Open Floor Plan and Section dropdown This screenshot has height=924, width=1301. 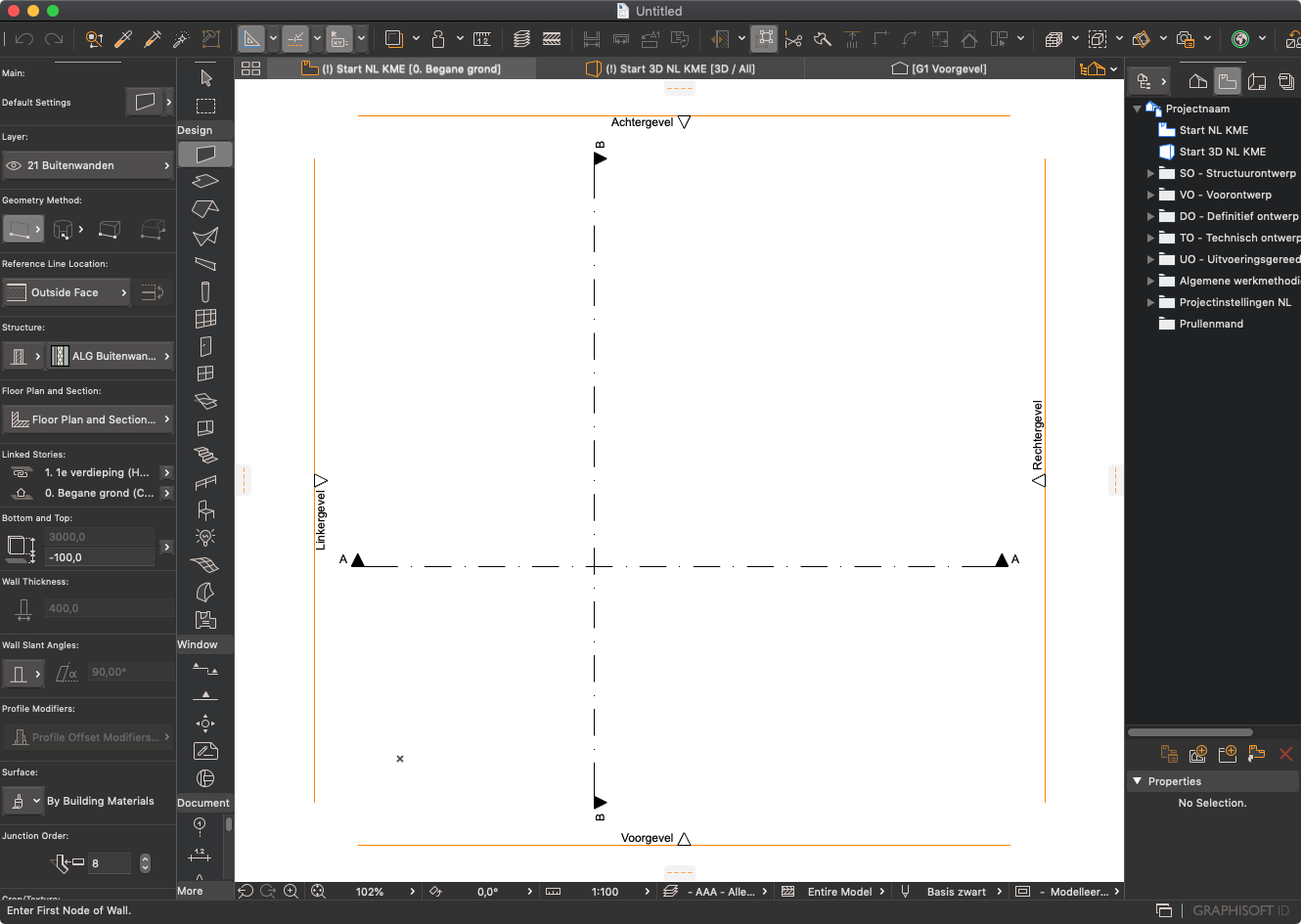88,419
